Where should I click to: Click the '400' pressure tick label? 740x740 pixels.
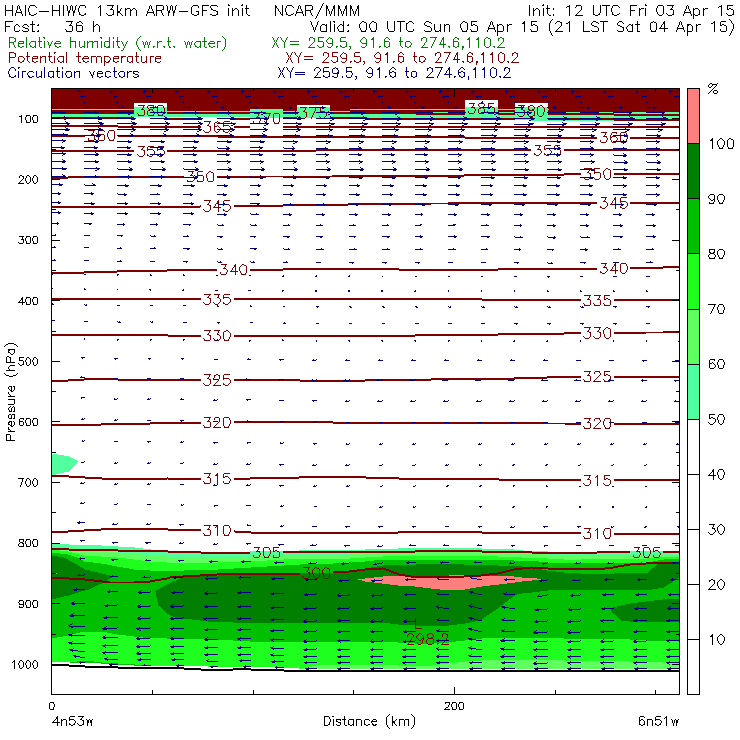28,301
